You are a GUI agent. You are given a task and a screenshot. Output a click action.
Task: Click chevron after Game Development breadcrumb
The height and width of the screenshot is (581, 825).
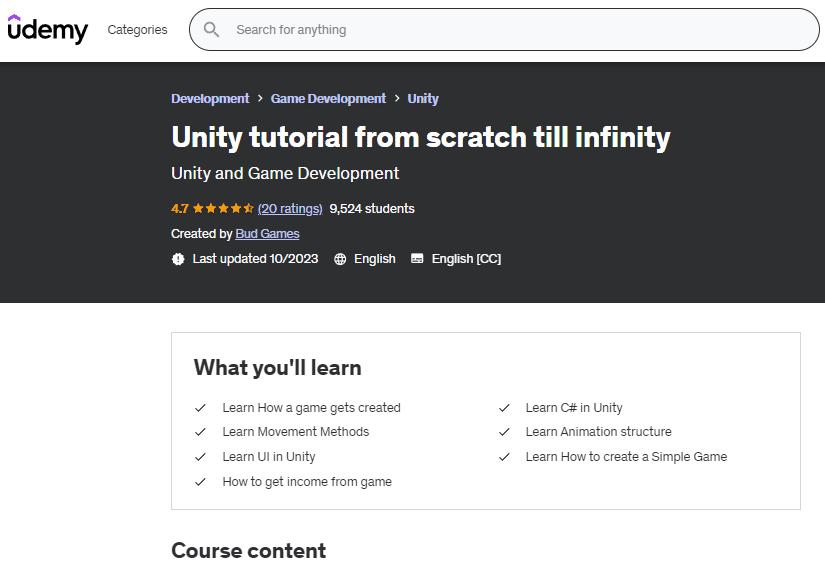click(396, 99)
